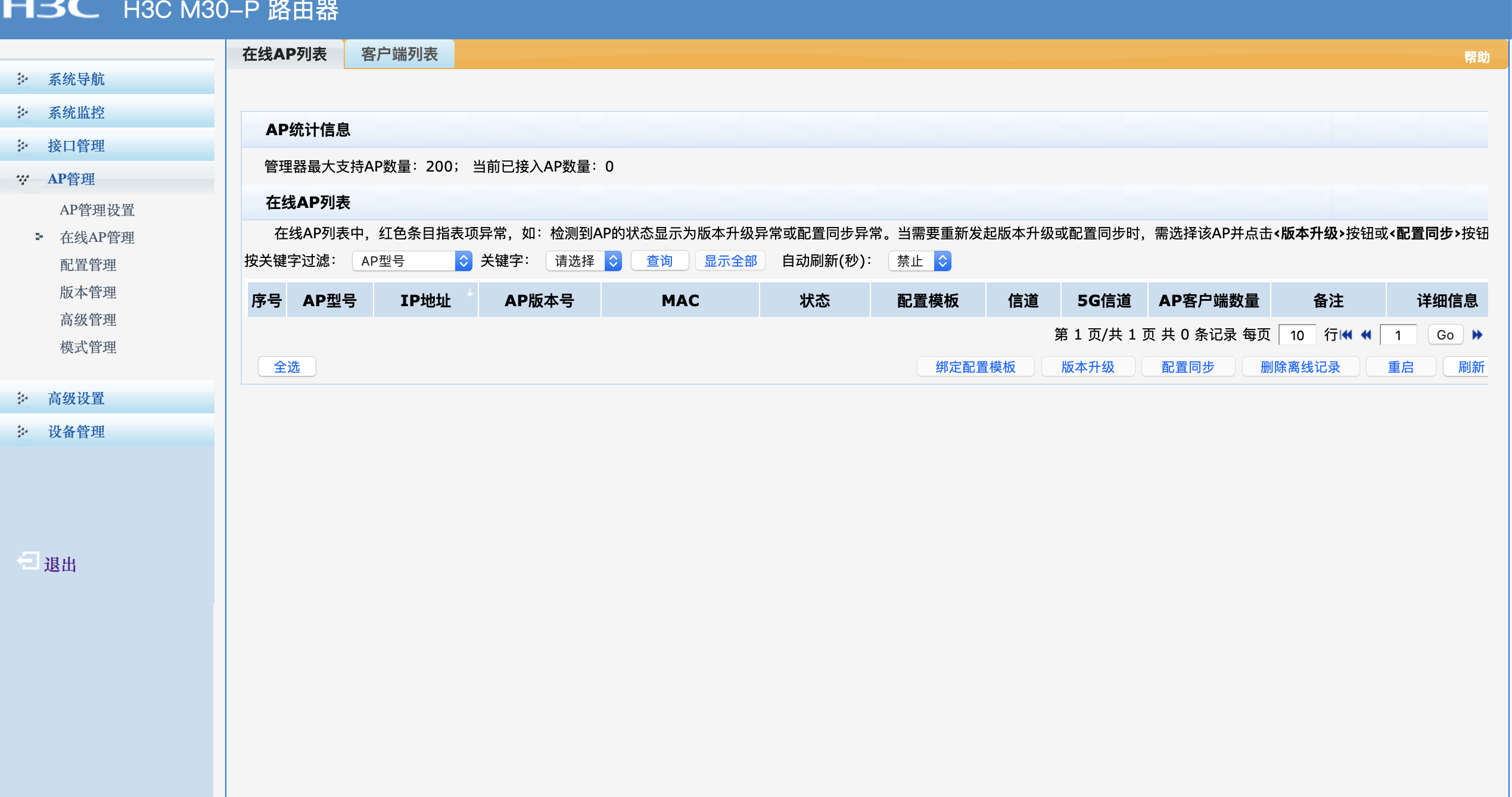Screen dimensions: 1512x797
Task: Open the 请选择 keyword dropdown
Action: 584,261
